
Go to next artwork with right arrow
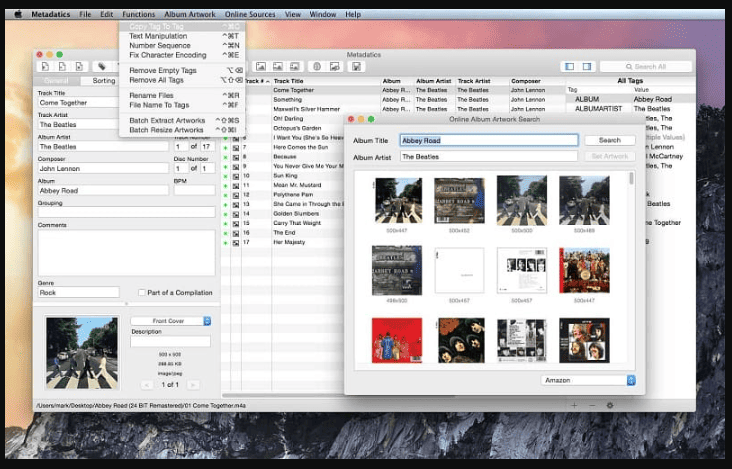(193, 385)
